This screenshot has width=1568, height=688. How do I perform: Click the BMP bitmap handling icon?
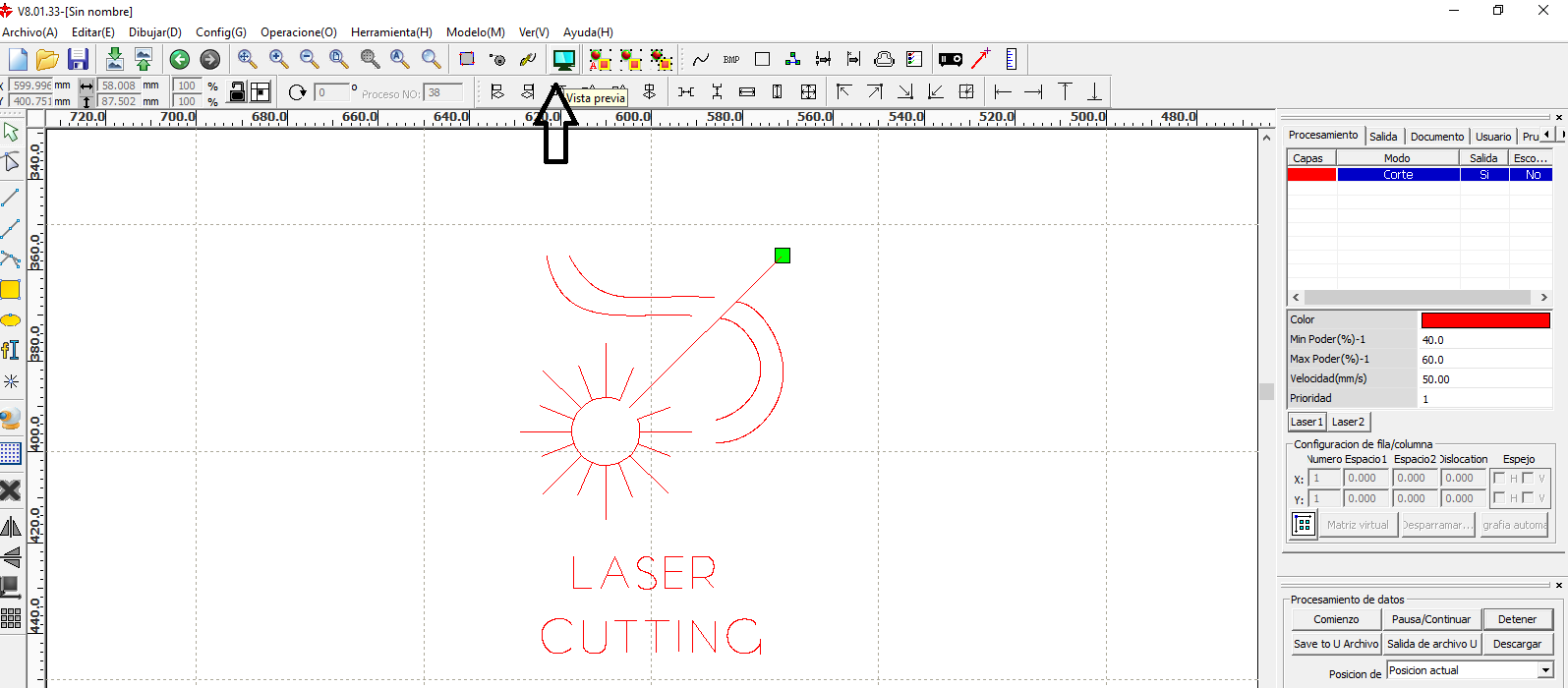[731, 60]
